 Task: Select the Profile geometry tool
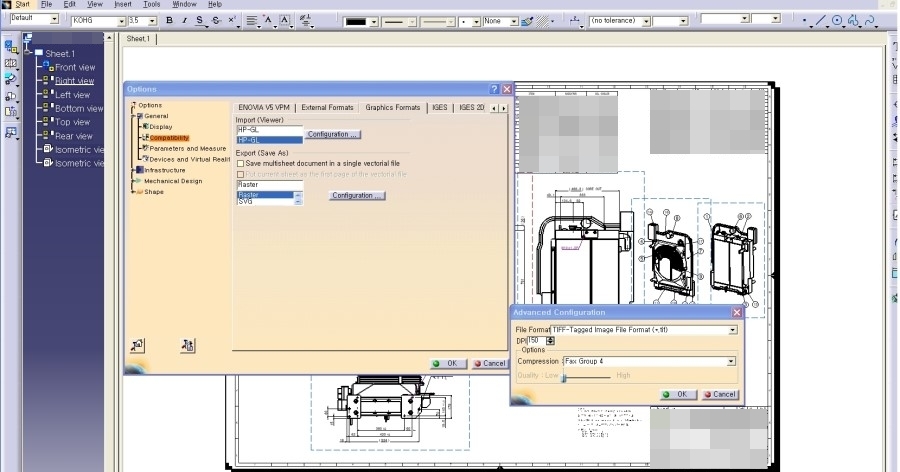(x=854, y=21)
